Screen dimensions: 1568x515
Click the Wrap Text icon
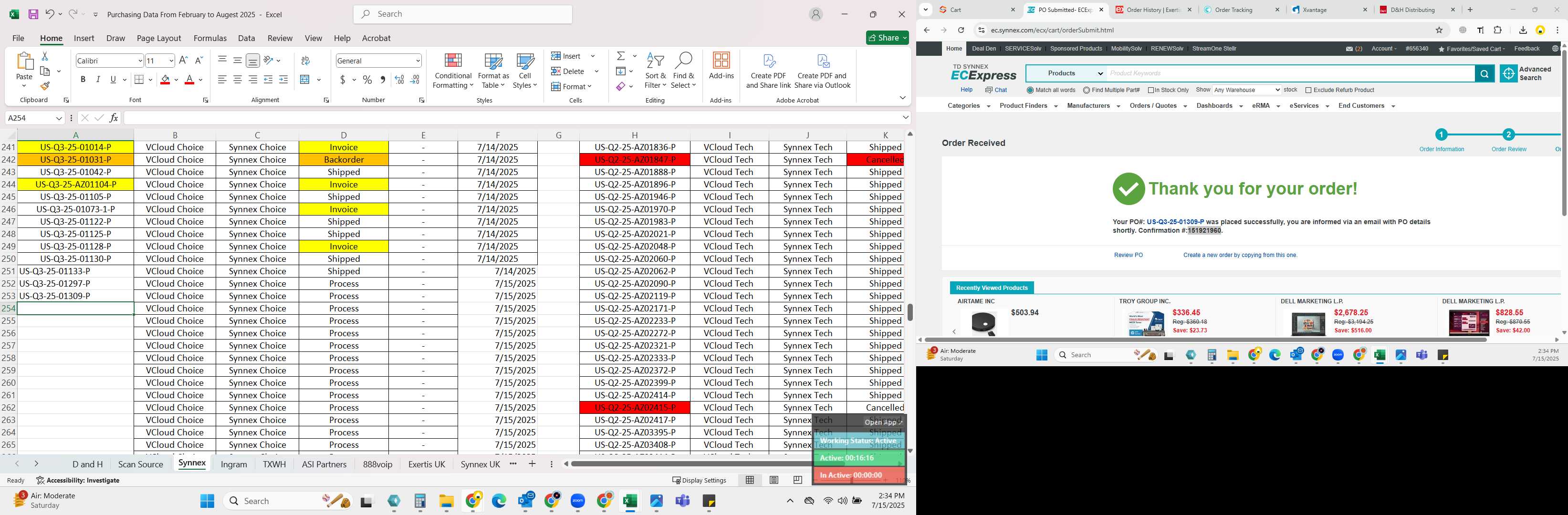(305, 60)
